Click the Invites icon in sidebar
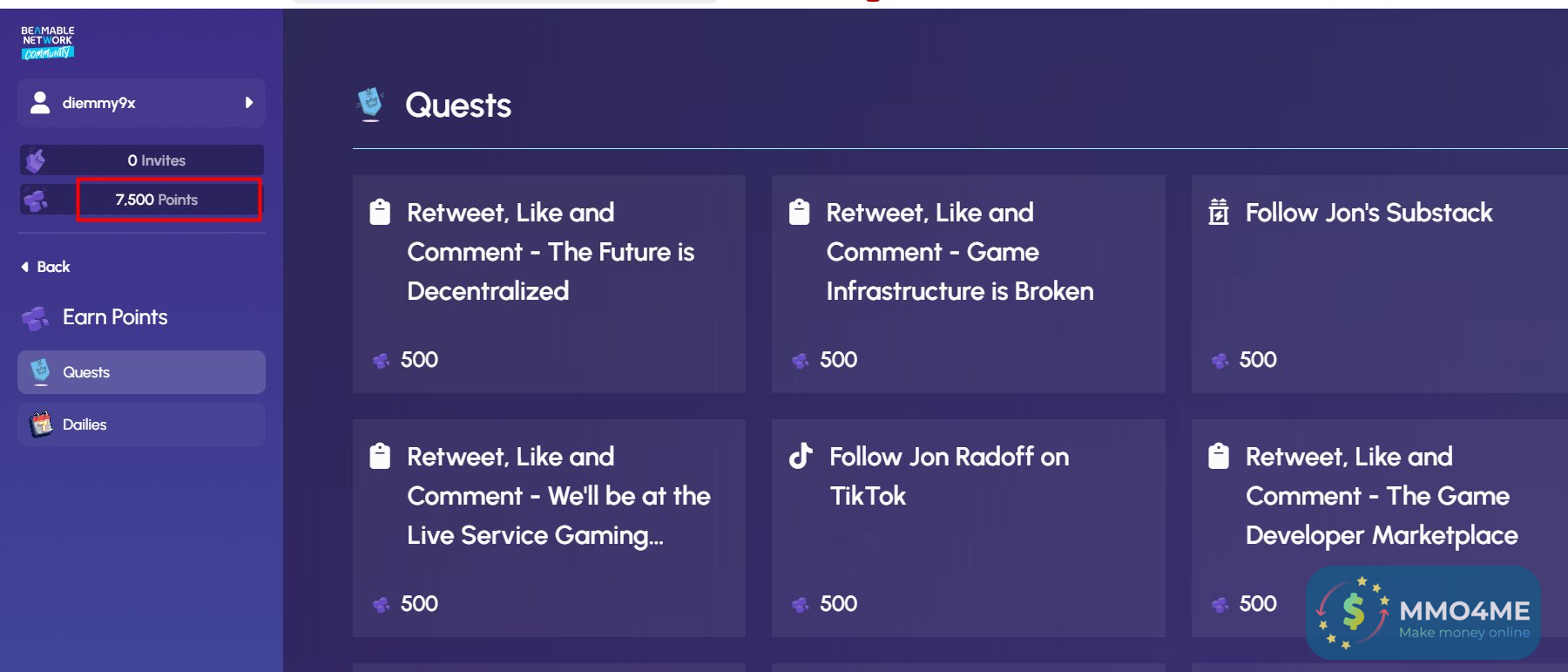Viewport: 1568px width, 672px height. [x=36, y=160]
